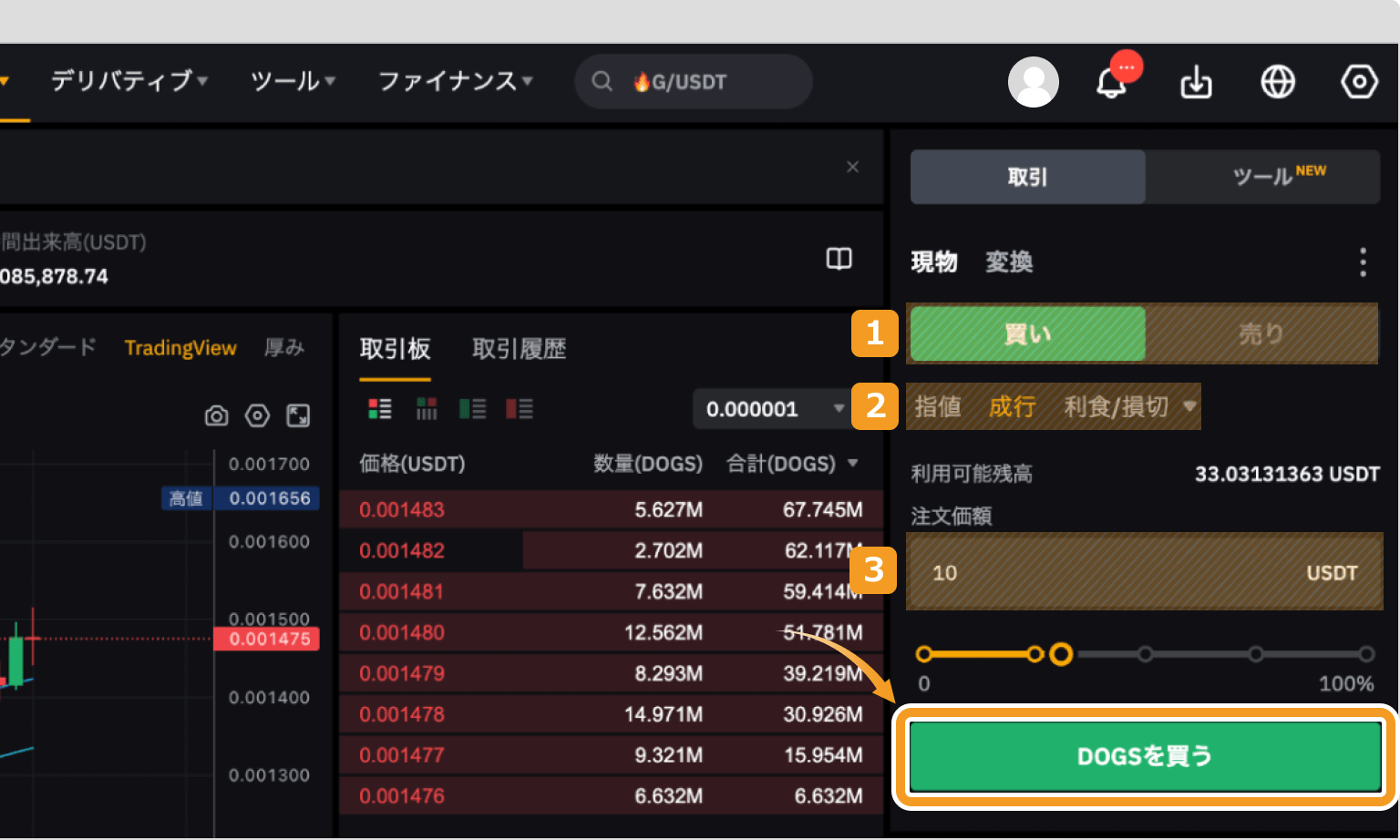Click the 0.001476 ask price
Viewport: 1400px width, 840px height.
[x=402, y=796]
